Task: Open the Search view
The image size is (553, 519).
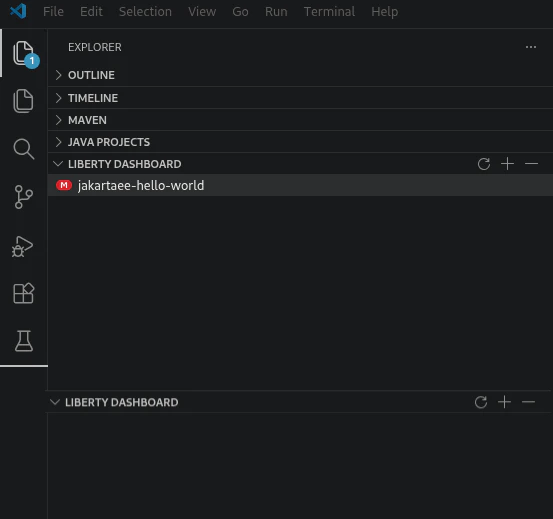Action: (x=24, y=149)
